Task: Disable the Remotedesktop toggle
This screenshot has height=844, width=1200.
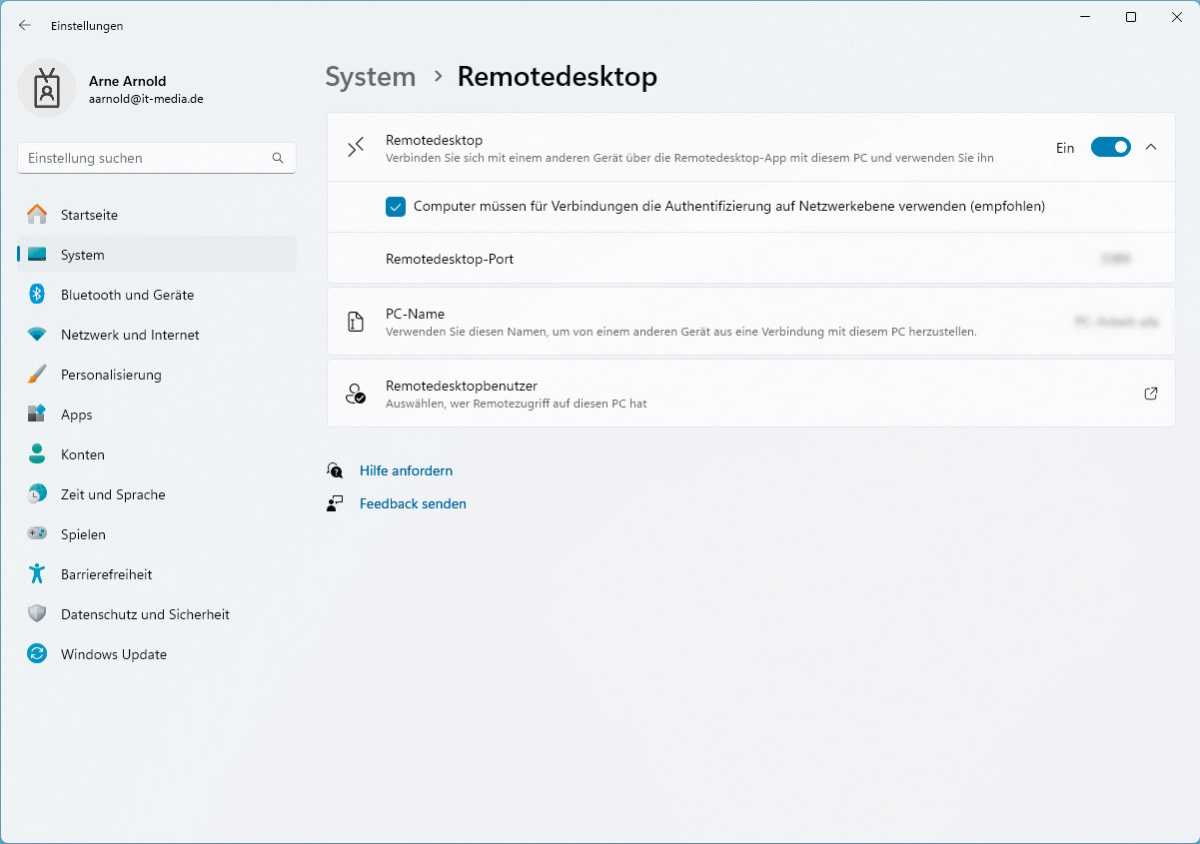Action: tap(1110, 146)
